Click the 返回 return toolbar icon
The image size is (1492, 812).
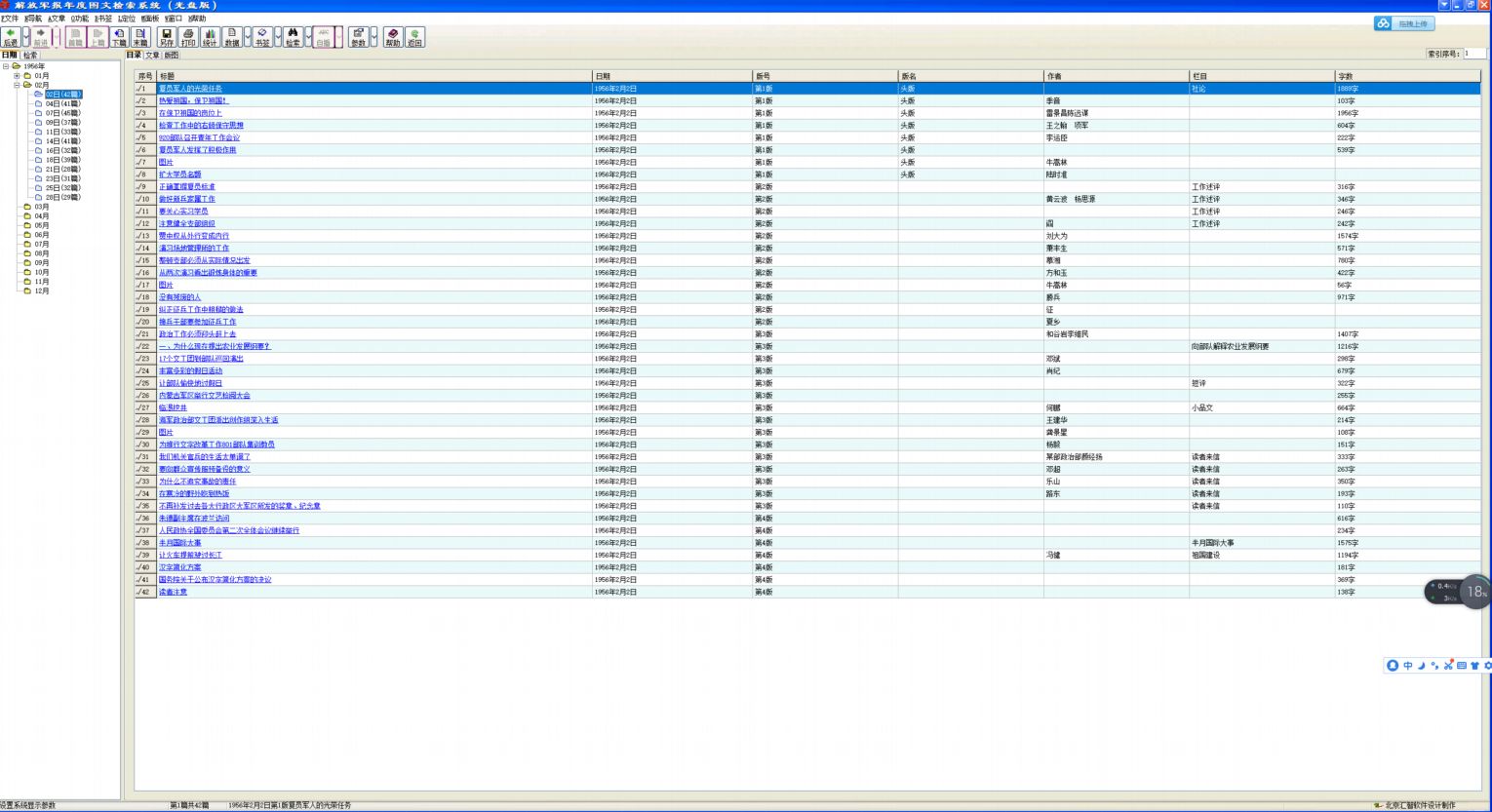coord(414,37)
